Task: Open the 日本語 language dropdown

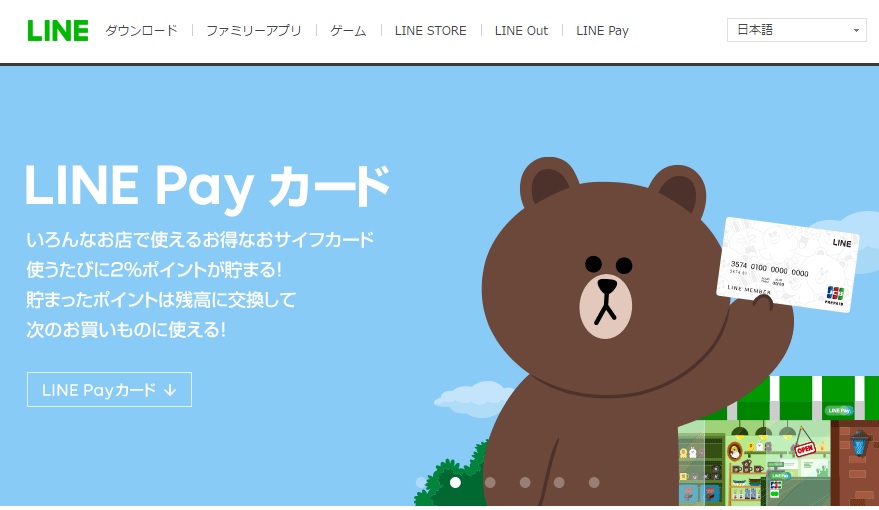Action: [796, 30]
